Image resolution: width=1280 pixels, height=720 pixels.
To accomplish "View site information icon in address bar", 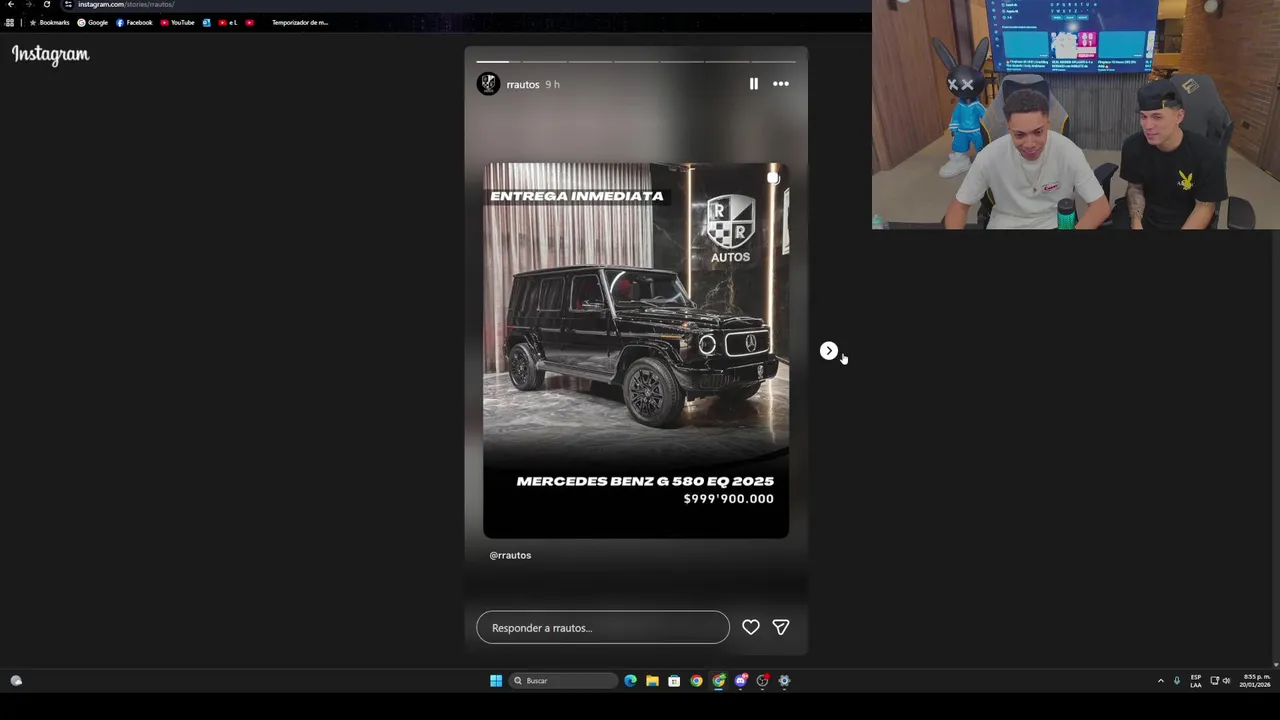I will 68,5.
